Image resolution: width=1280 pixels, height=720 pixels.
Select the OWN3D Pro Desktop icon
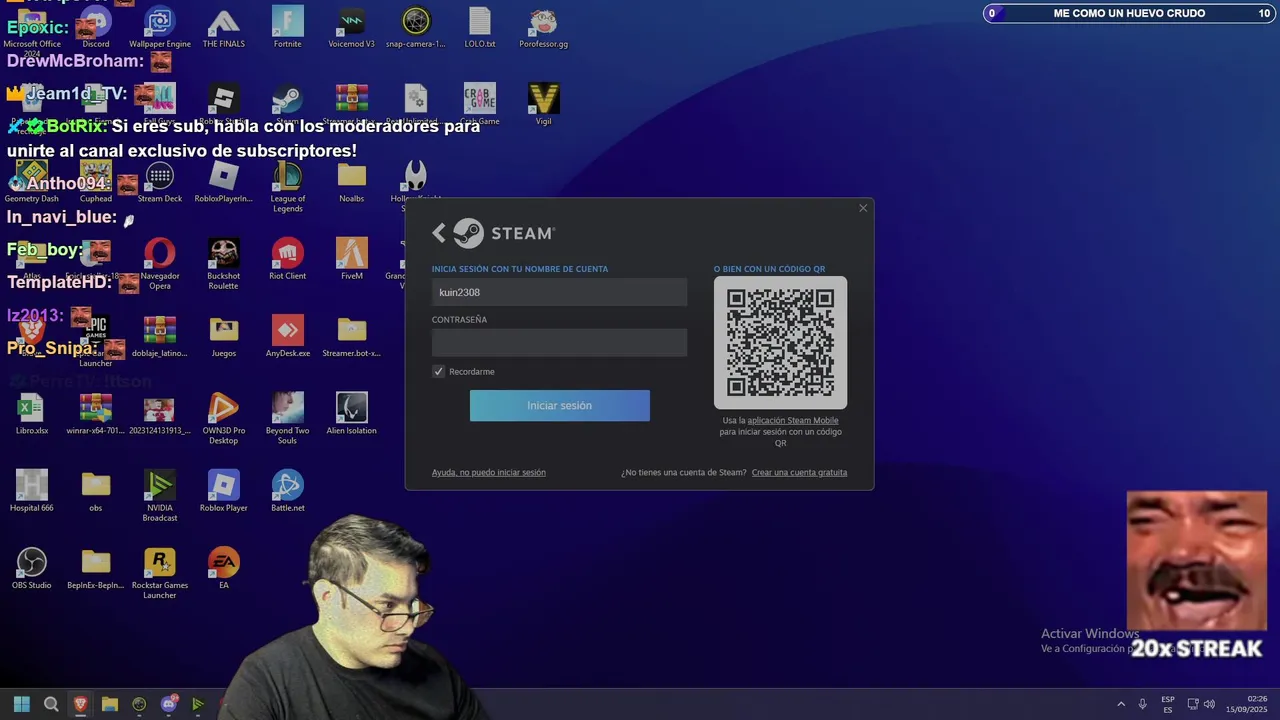coord(223,418)
